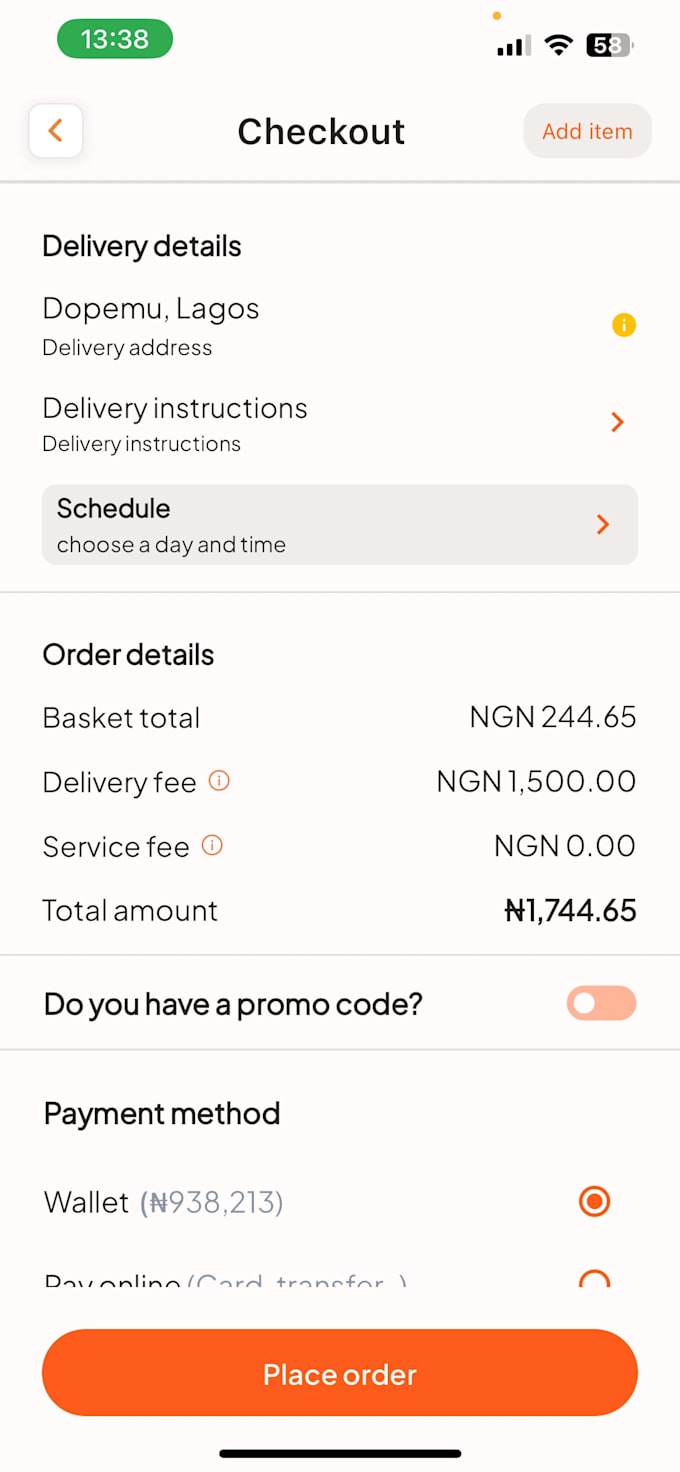Open the Delivery instructions row
Viewport: 680px width, 1472px height.
[340, 424]
